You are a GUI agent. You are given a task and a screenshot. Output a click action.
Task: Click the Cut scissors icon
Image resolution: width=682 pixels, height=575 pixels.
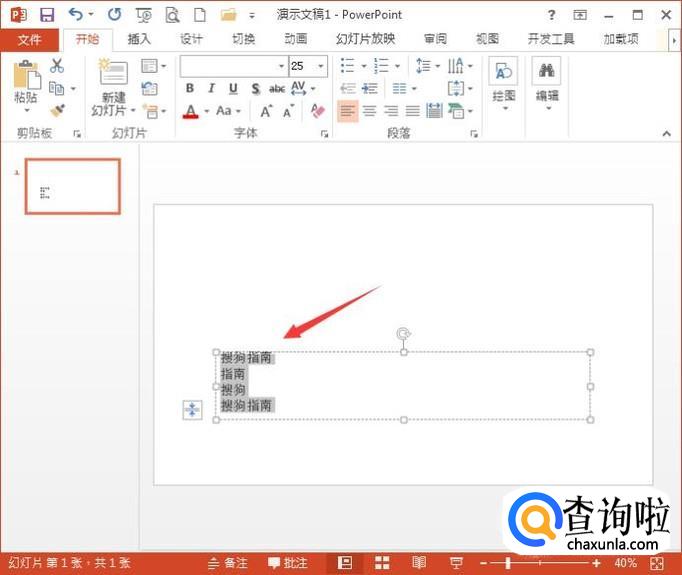57,66
